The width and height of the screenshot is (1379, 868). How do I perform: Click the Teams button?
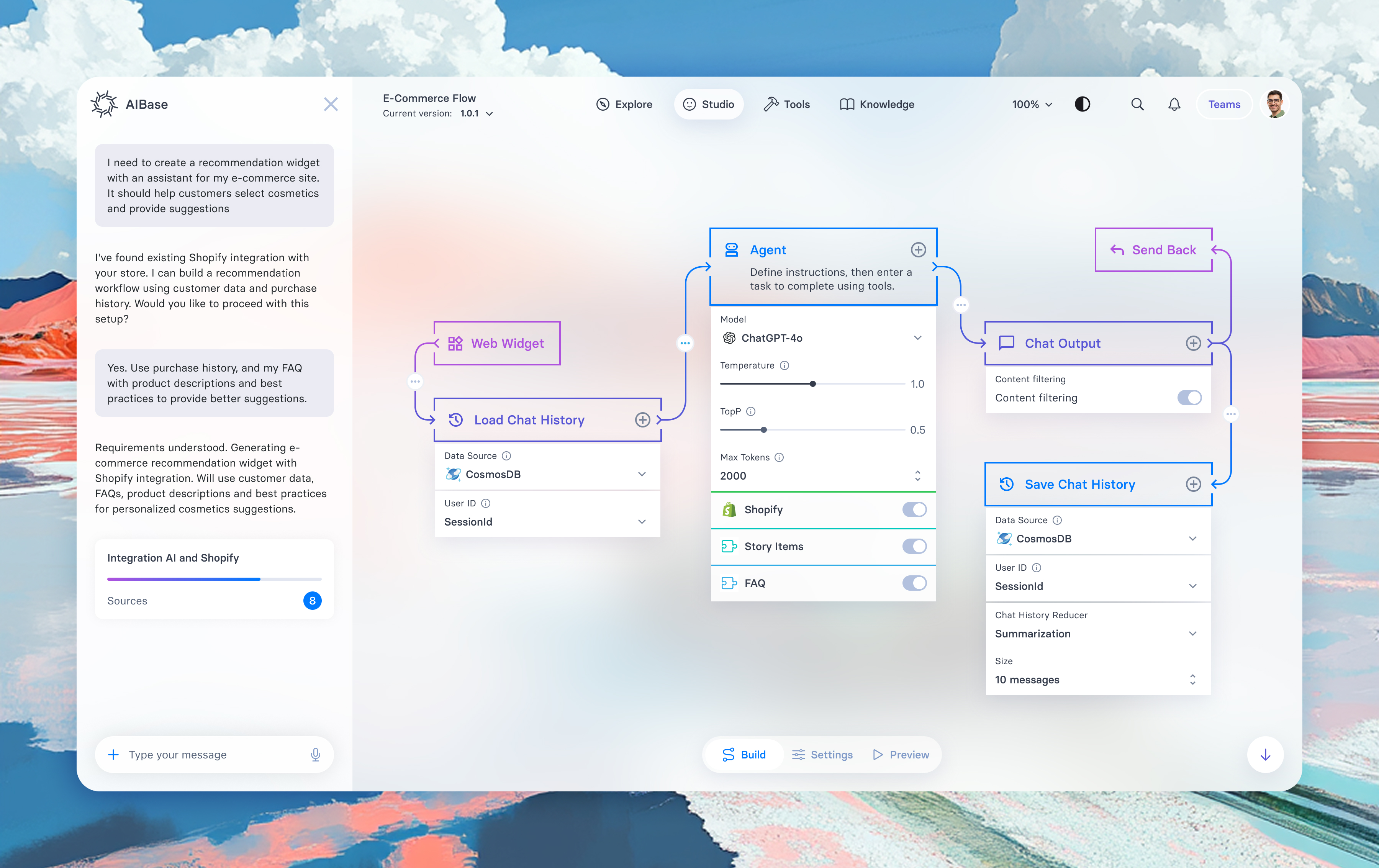click(1224, 104)
